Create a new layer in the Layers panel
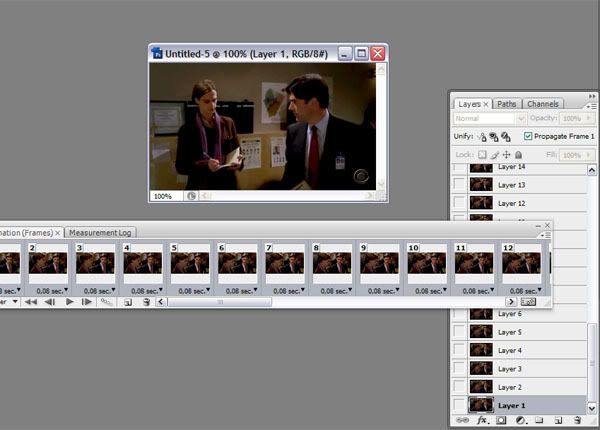This screenshot has height=430, width=600. (x=558, y=420)
